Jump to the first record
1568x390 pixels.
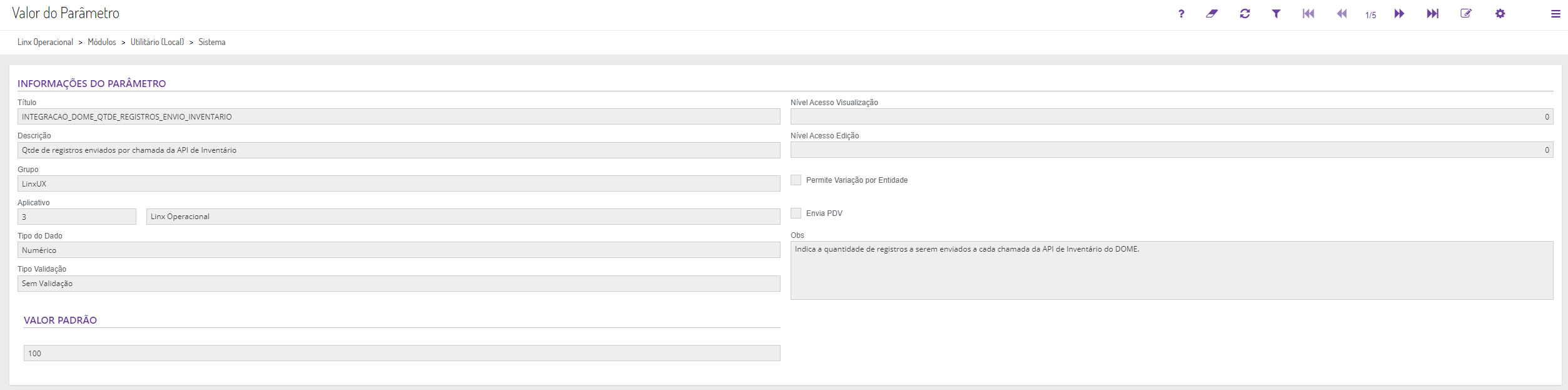point(1308,14)
